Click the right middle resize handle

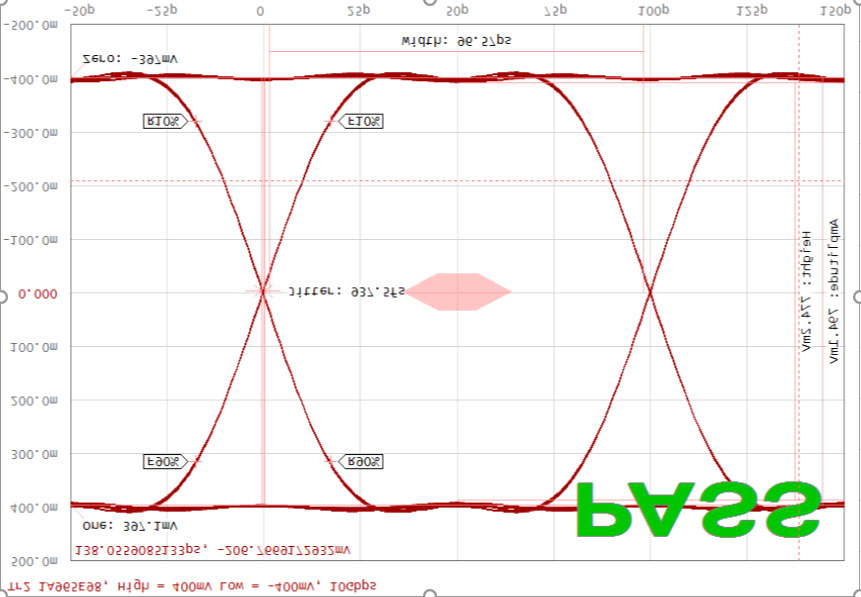[857, 297]
